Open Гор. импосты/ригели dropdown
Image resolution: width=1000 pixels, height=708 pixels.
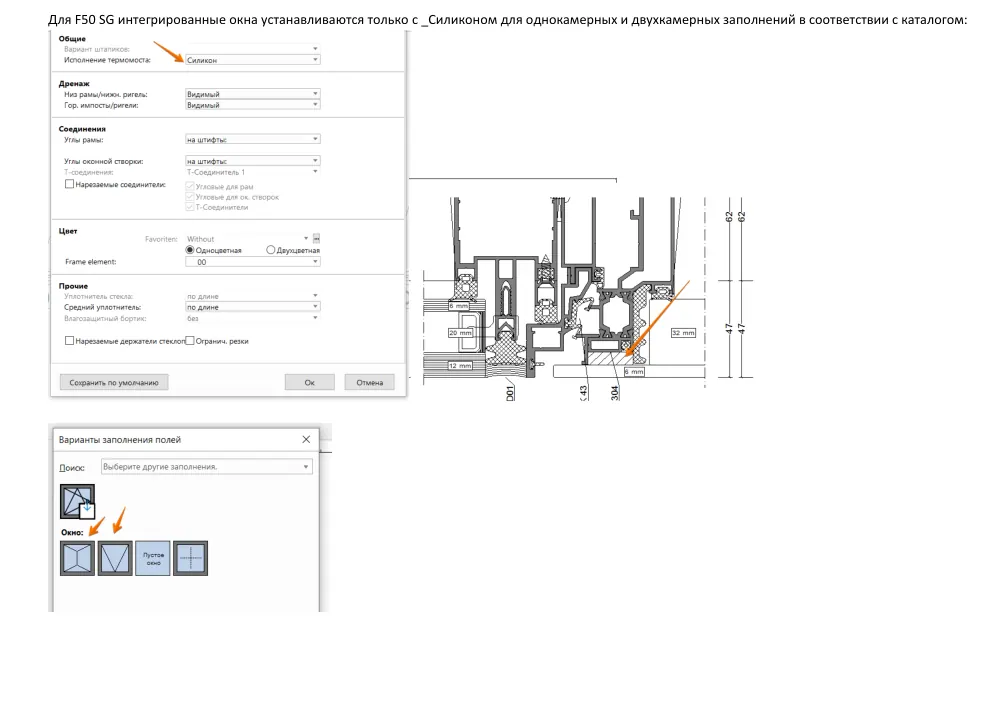pos(253,105)
